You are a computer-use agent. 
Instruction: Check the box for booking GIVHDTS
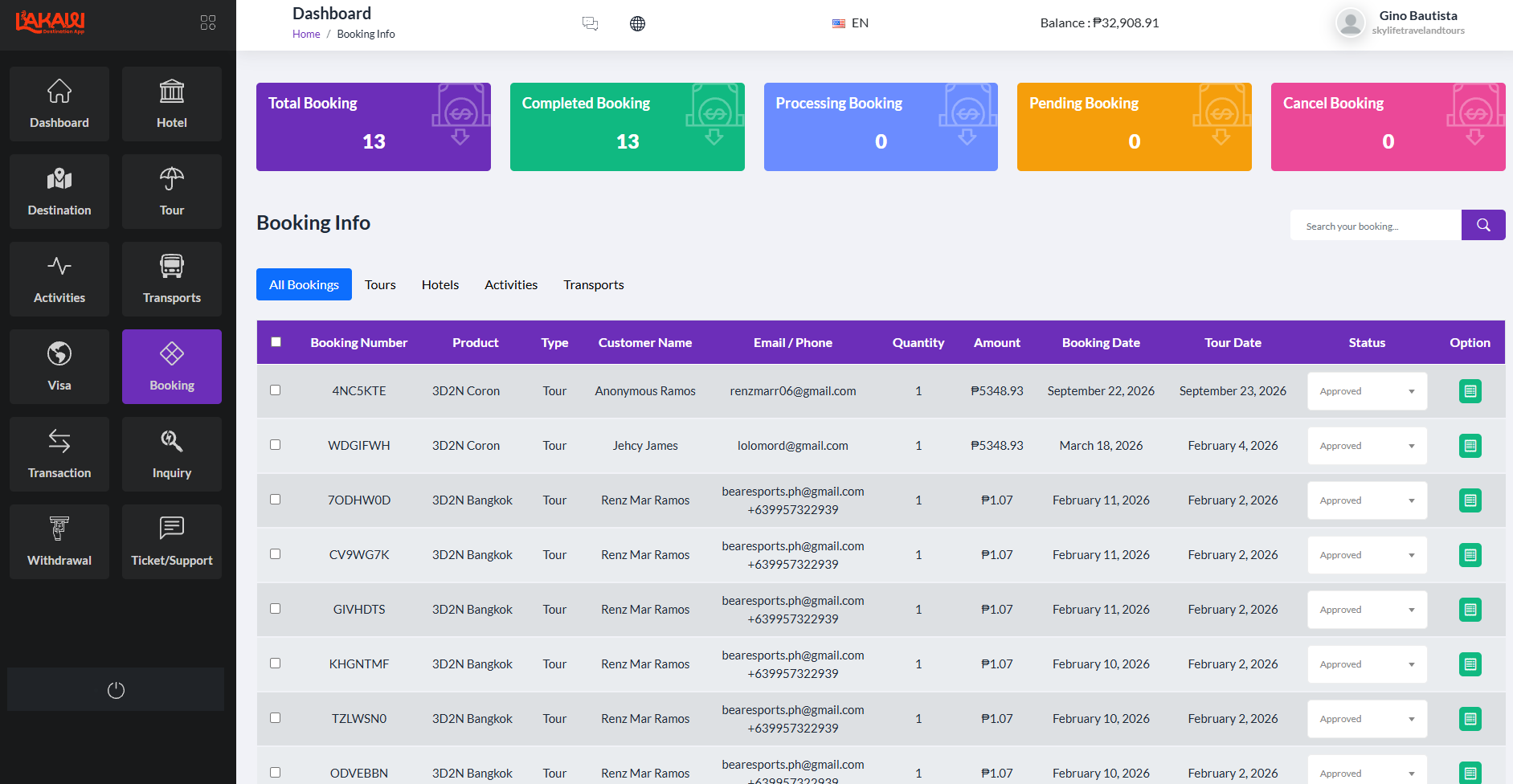(276, 609)
